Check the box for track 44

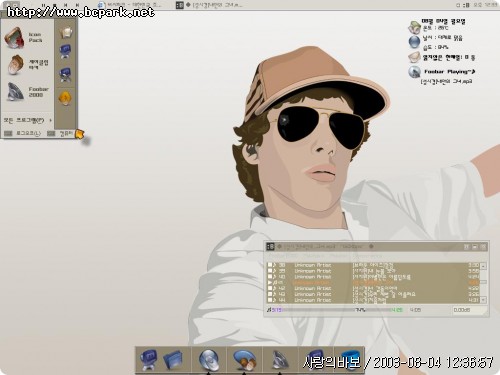point(270,300)
